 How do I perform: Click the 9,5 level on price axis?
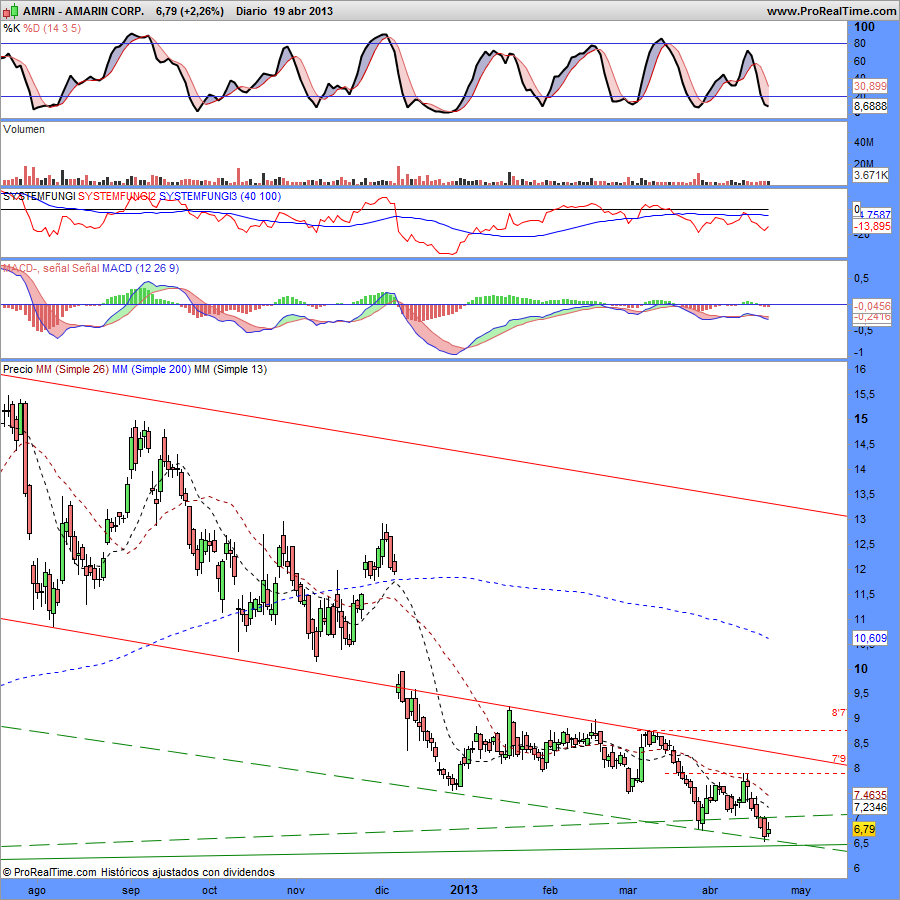click(x=862, y=693)
